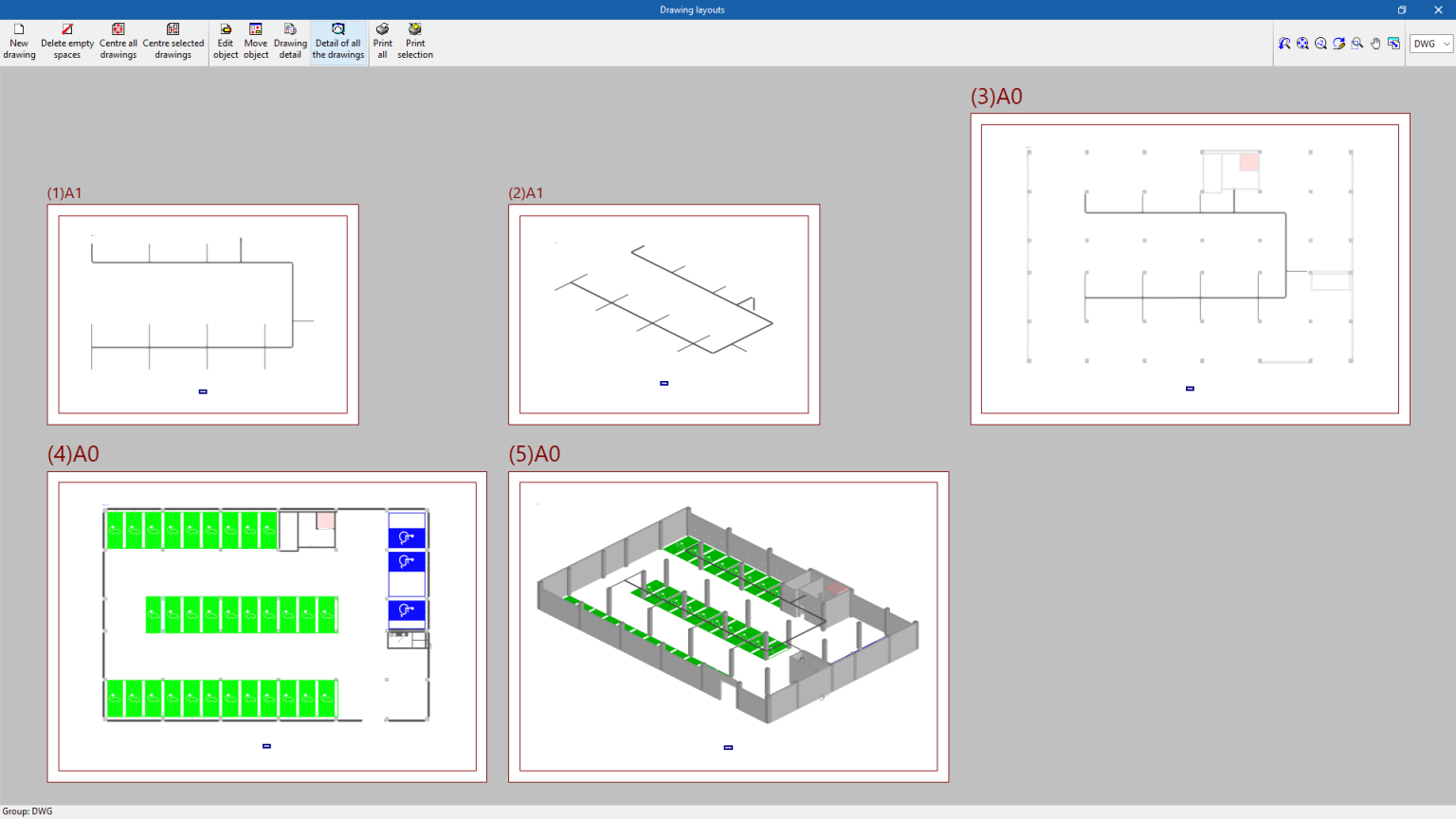The width and height of the screenshot is (1456, 819).
Task: Select the zoom previous icon
Action: (x=1284, y=43)
